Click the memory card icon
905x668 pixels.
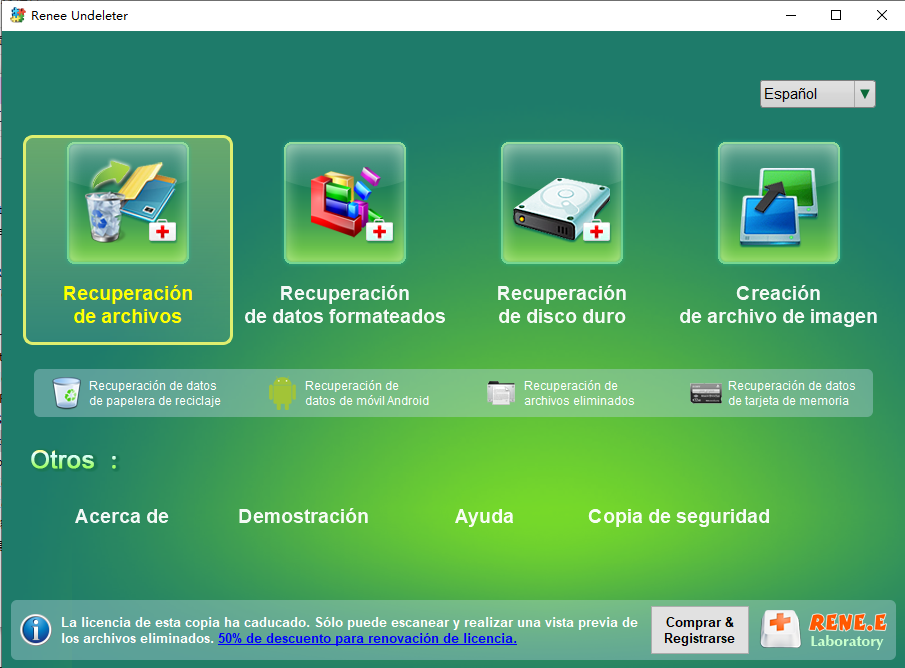tap(706, 393)
